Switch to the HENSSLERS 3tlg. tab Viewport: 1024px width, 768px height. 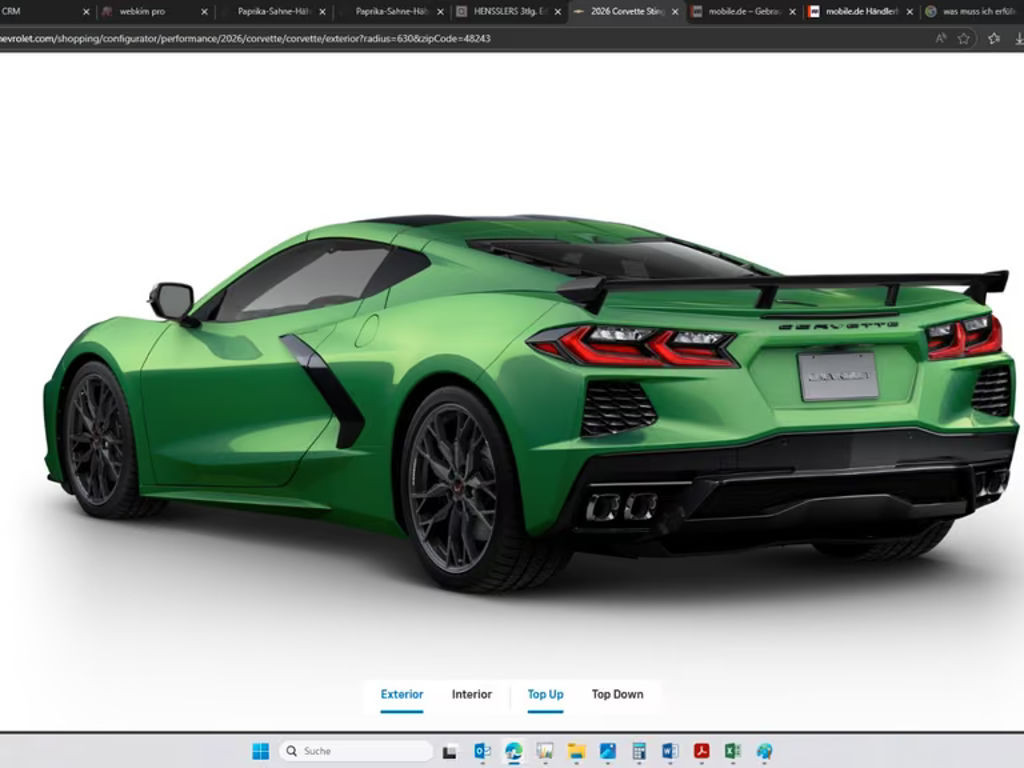point(509,12)
